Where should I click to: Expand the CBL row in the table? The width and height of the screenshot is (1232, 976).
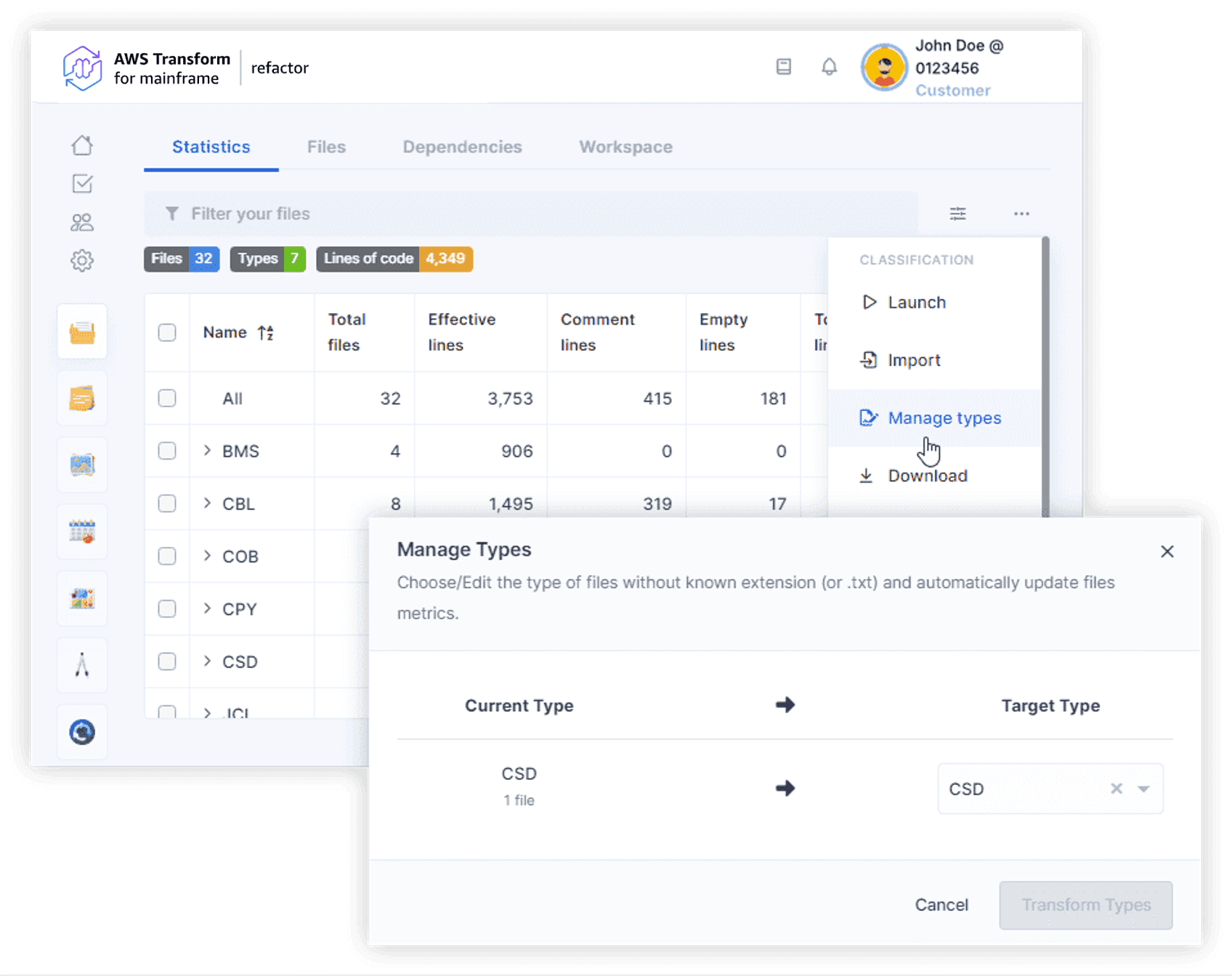pyautogui.click(x=206, y=503)
